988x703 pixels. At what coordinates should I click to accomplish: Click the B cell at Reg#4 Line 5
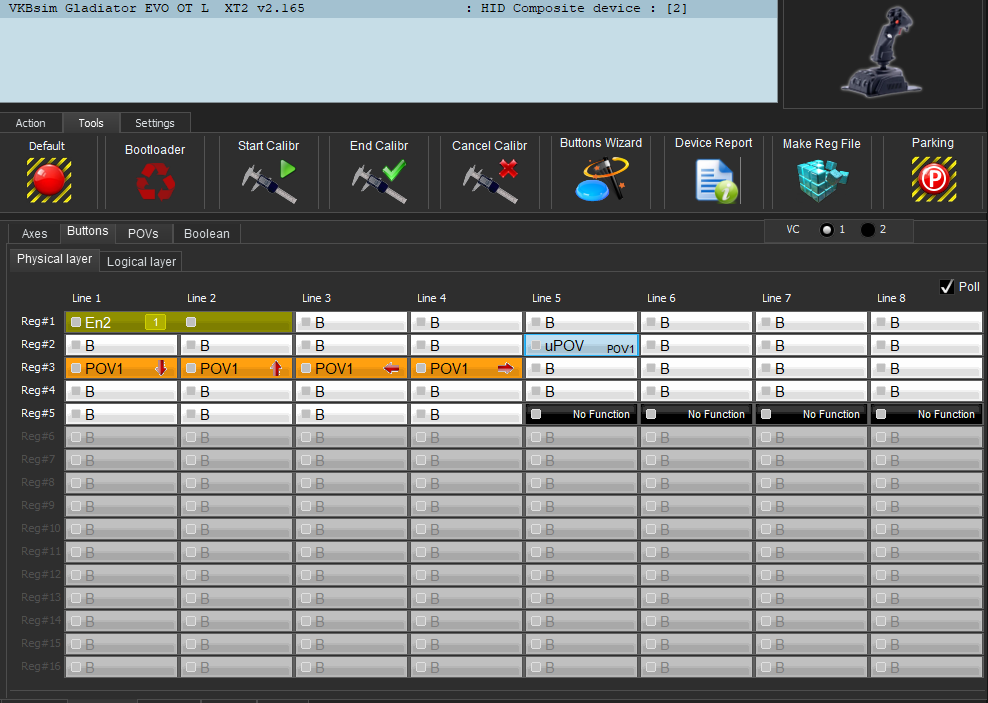pos(582,391)
